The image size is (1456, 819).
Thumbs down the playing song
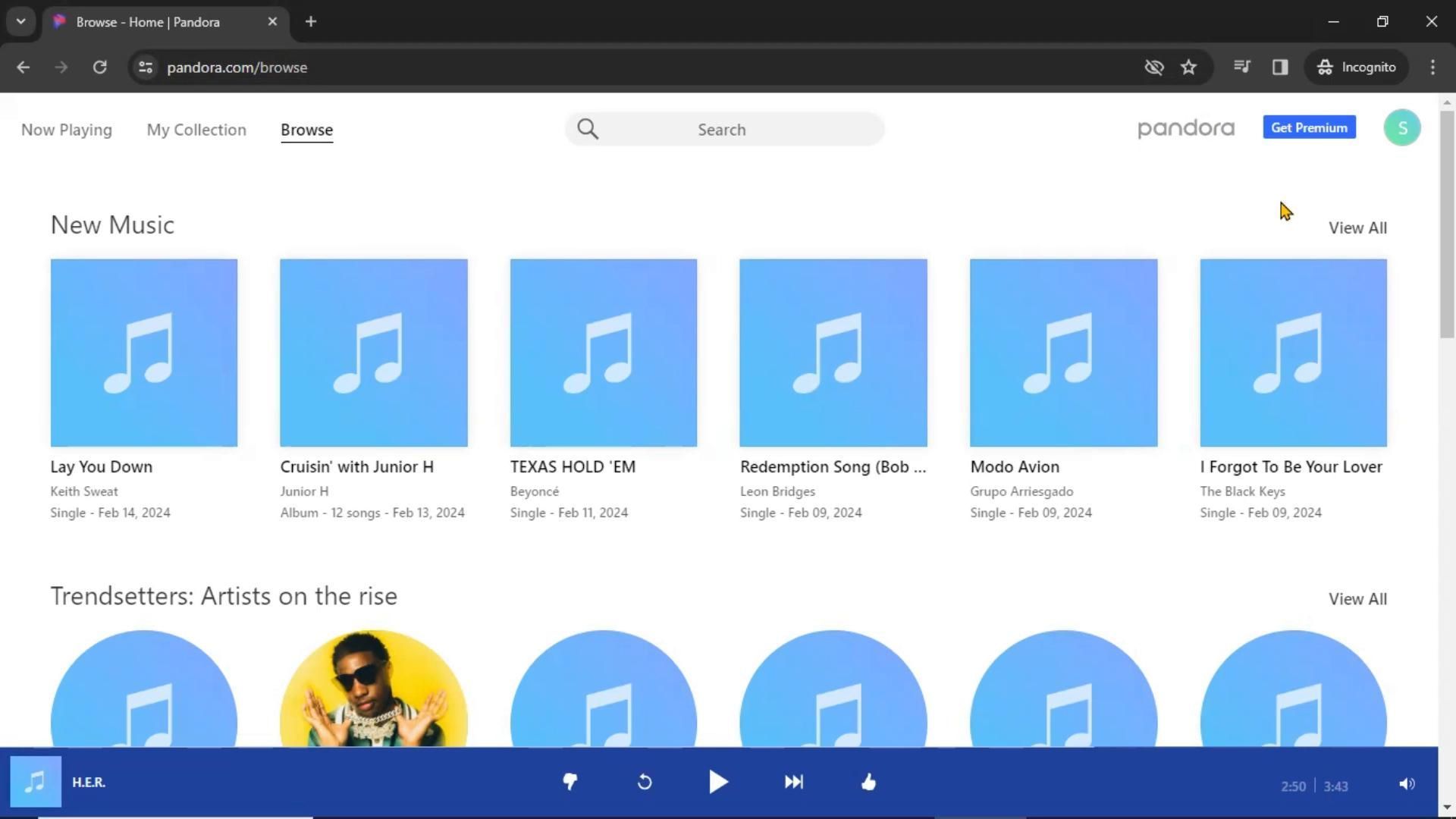(x=570, y=782)
